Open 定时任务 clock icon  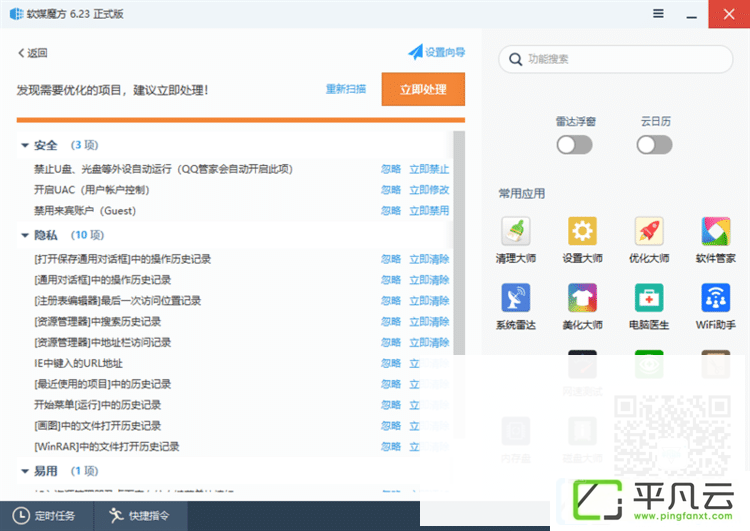21,516
